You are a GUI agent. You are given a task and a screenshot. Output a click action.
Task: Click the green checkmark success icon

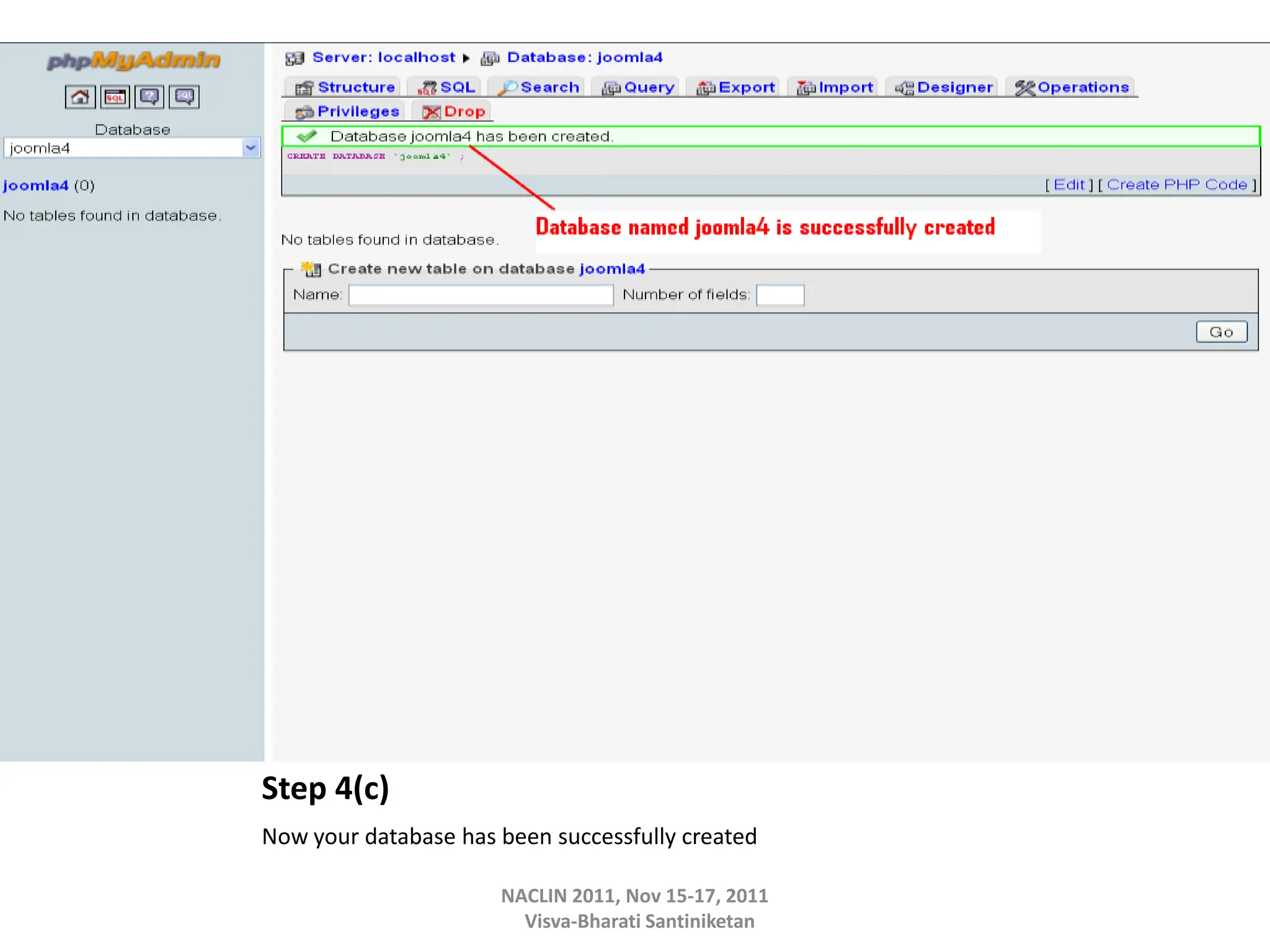(x=307, y=136)
